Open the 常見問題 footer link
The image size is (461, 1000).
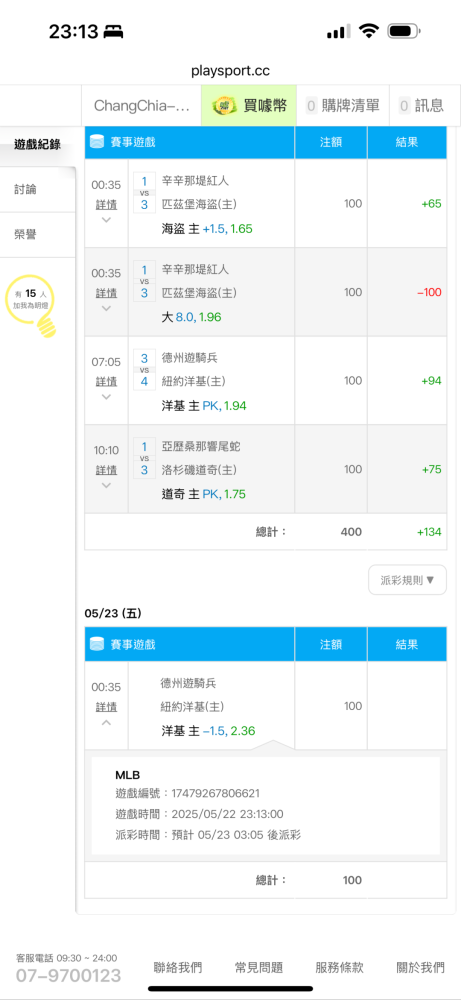258,967
